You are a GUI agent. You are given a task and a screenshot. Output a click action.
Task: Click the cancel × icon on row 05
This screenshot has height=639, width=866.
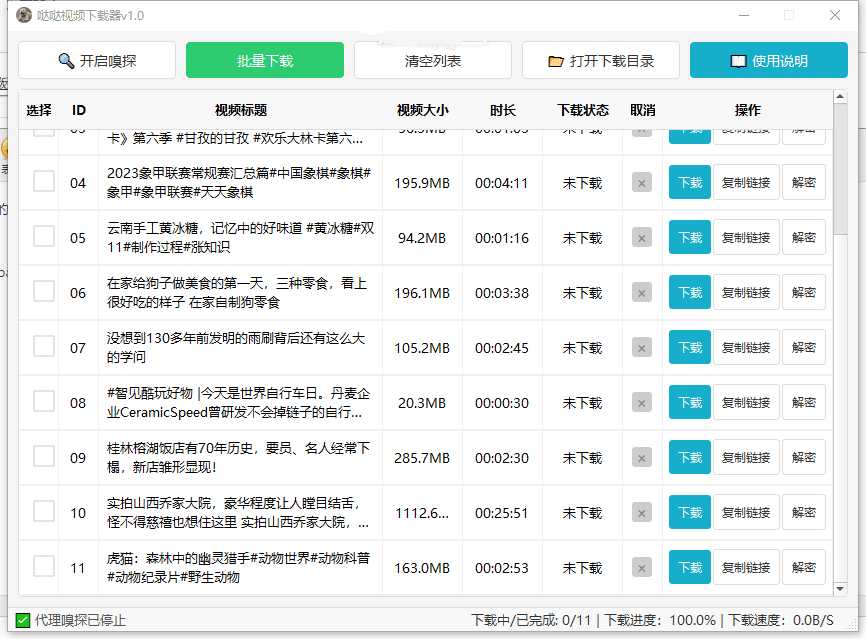pos(640,237)
